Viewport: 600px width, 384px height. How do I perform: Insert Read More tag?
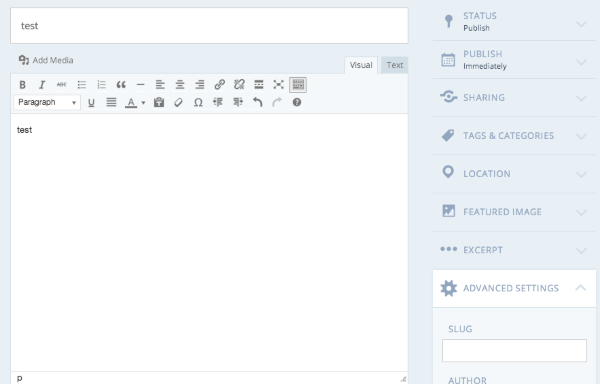[259, 85]
